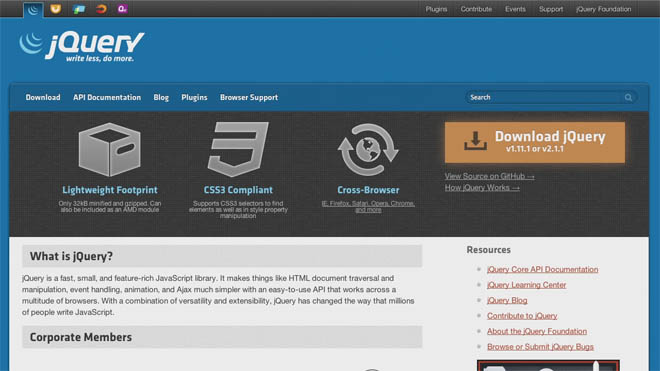Open the Blog nav item
The height and width of the screenshot is (371, 660).
(161, 97)
